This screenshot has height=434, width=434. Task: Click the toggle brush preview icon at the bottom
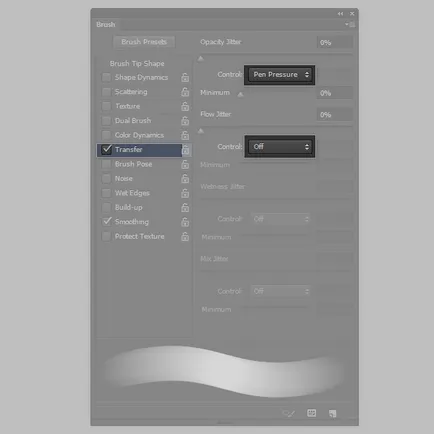pyautogui.click(x=288, y=413)
